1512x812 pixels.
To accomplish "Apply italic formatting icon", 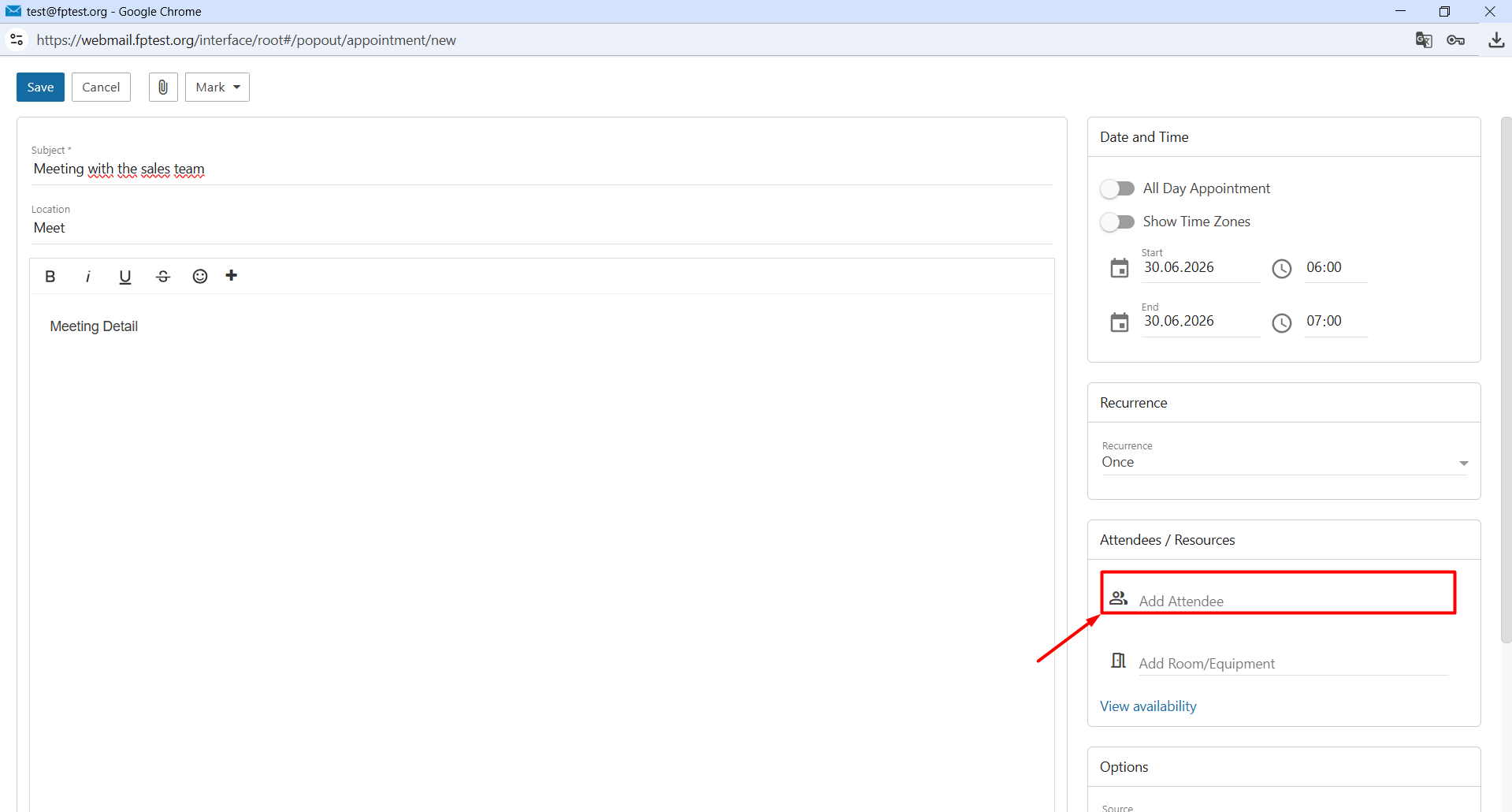I will tap(87, 277).
